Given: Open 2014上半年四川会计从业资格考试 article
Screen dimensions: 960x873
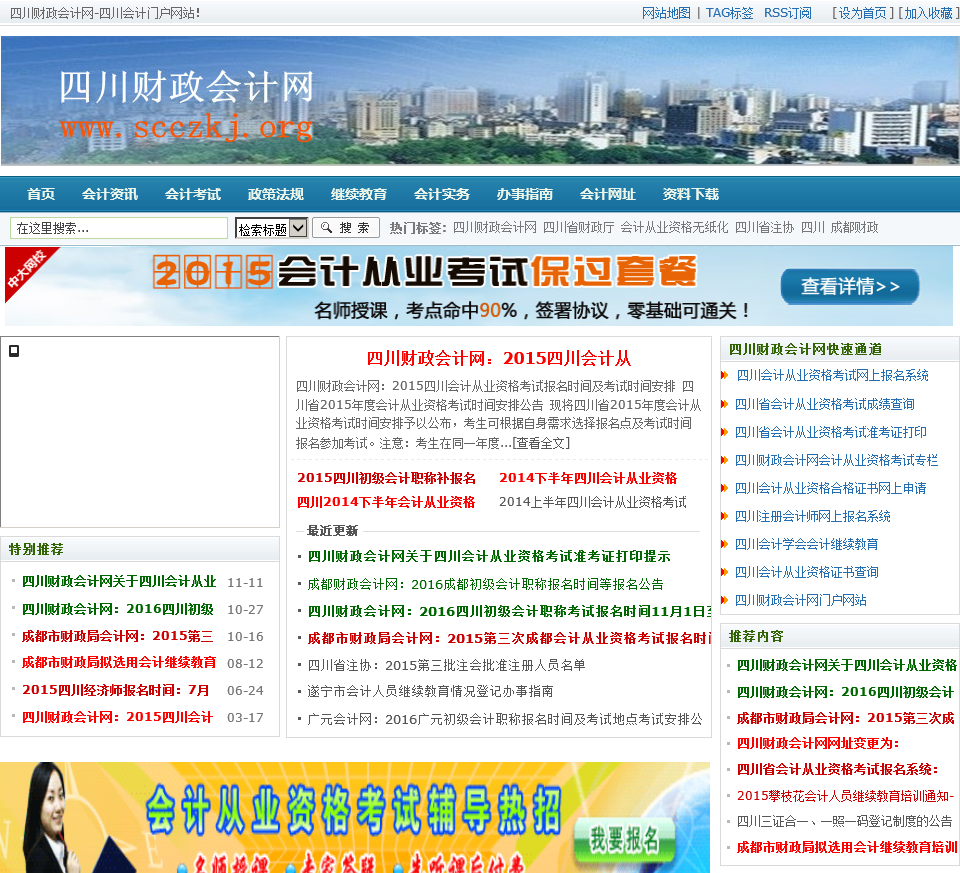Looking at the screenshot, I should pos(593,502).
